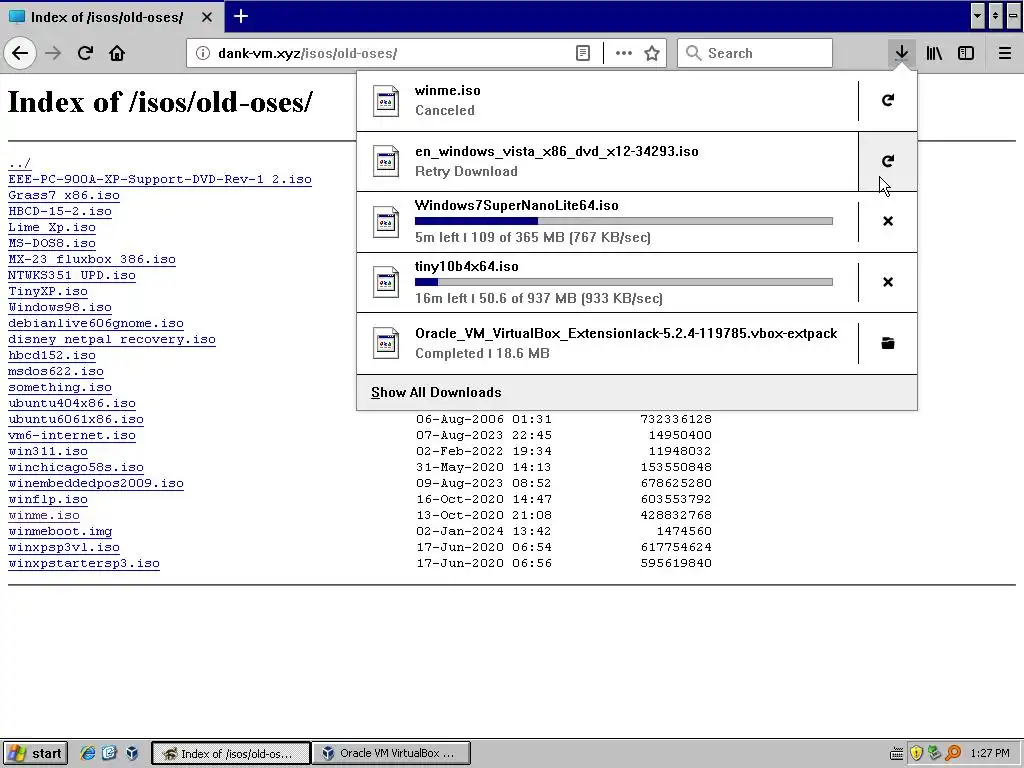The height and width of the screenshot is (768, 1024).
Task: Cancel the tiny10b4x64.iso download
Action: 888,282
